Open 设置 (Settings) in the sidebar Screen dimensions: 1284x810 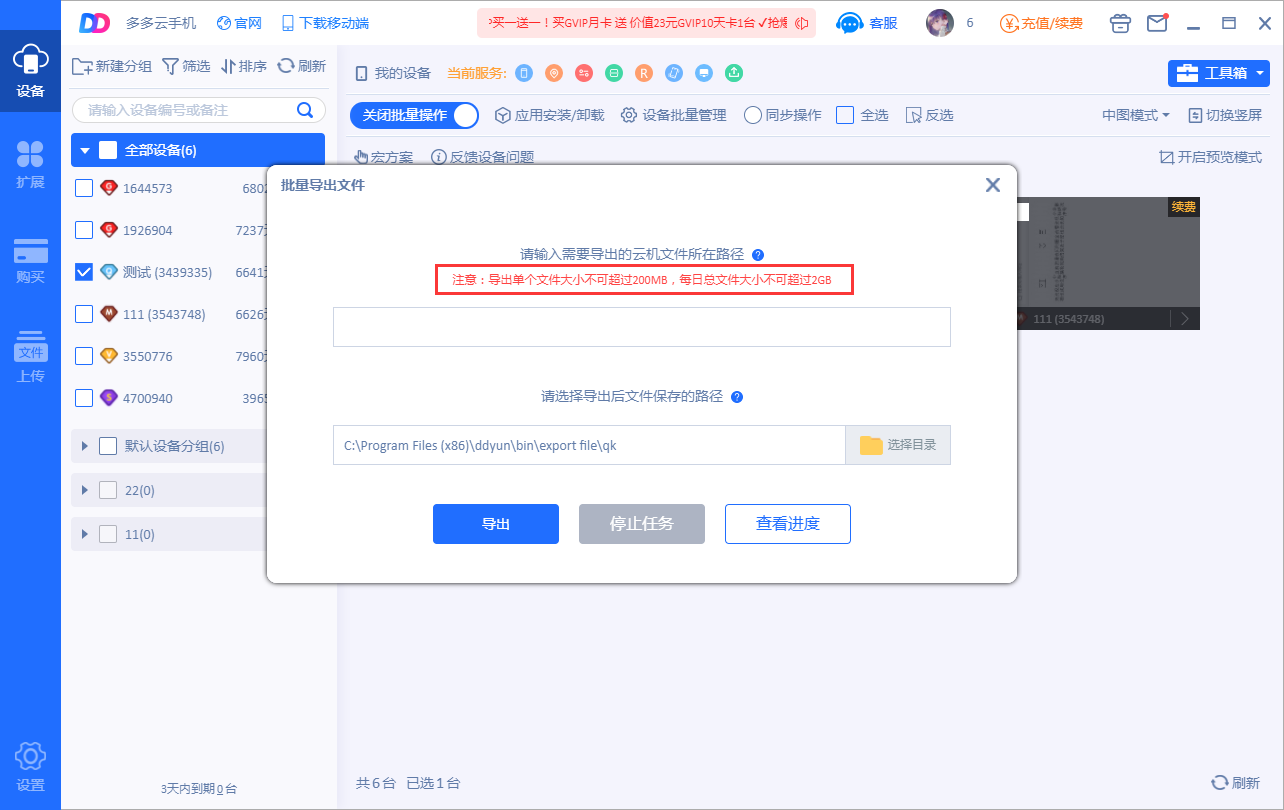pos(30,767)
